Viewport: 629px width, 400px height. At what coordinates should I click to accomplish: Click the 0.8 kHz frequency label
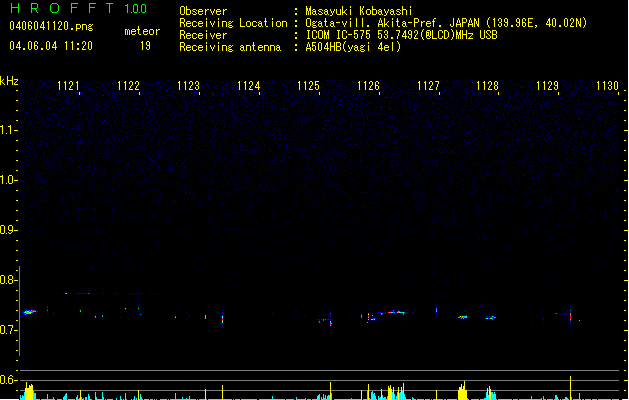pos(8,280)
